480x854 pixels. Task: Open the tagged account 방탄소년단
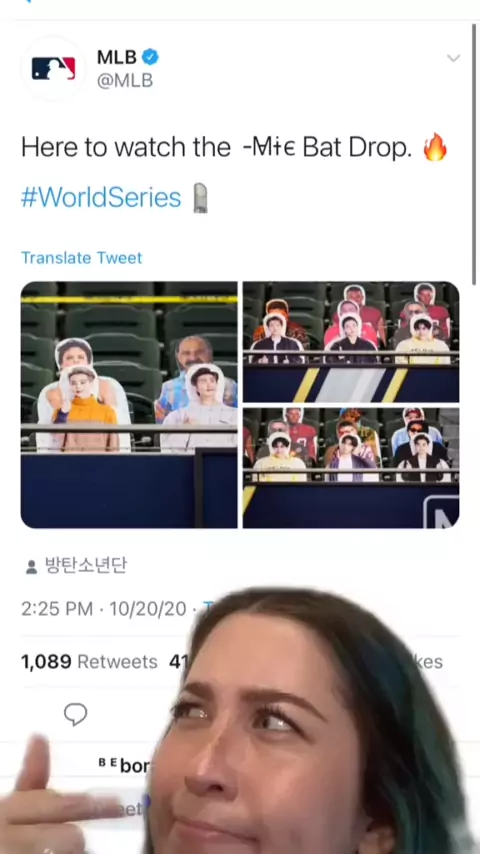click(86, 566)
